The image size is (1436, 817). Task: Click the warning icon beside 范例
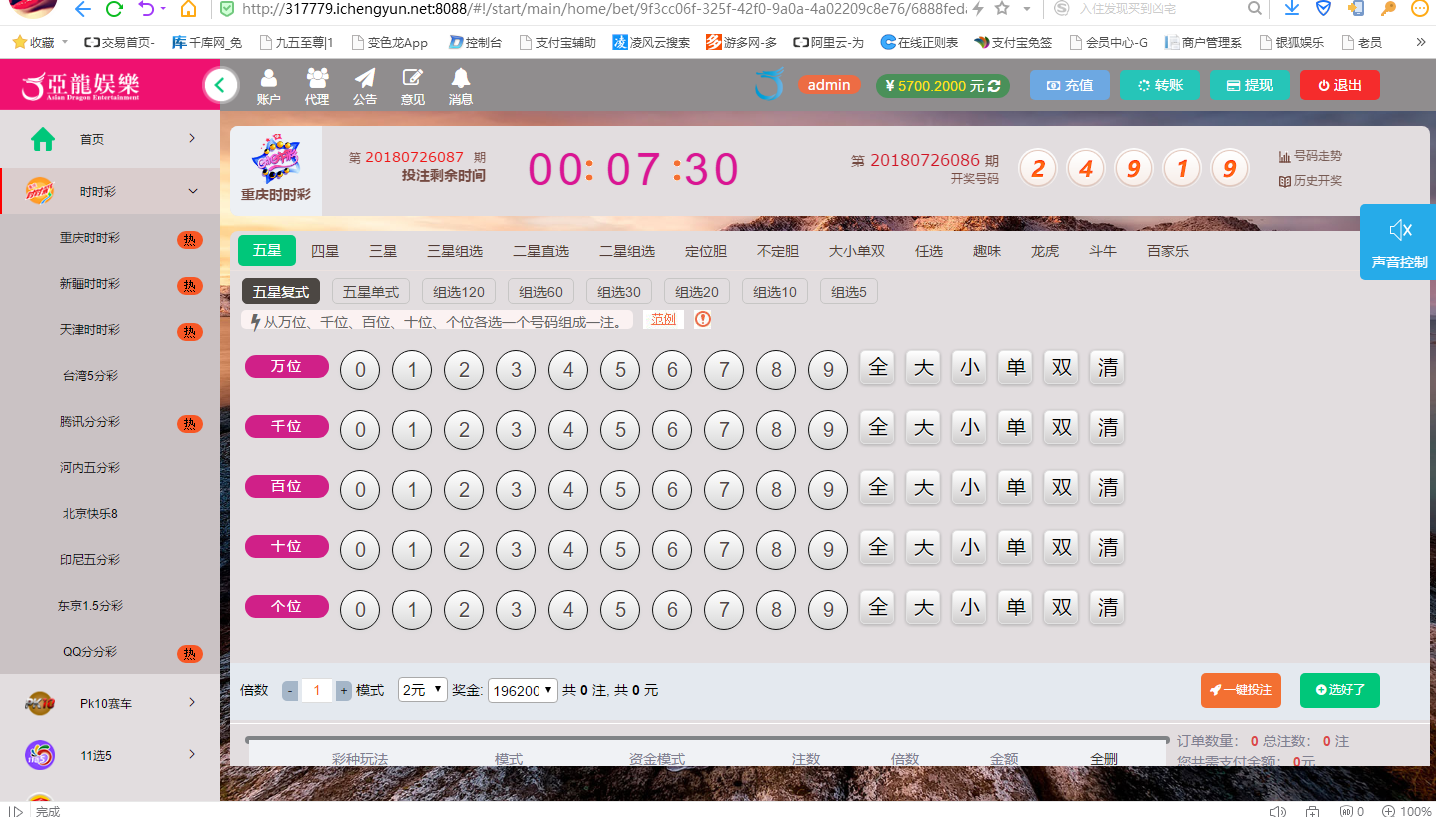703,320
